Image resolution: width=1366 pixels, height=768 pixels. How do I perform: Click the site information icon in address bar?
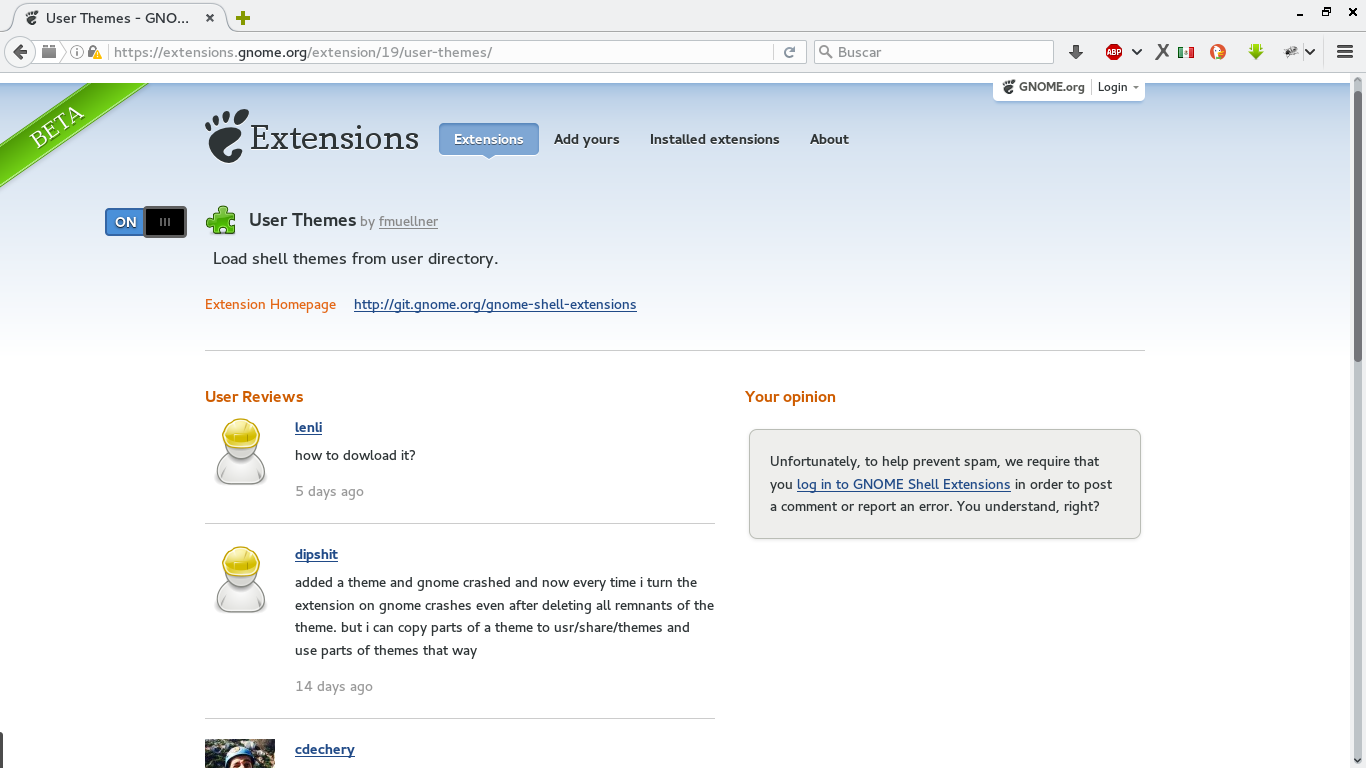(x=77, y=52)
